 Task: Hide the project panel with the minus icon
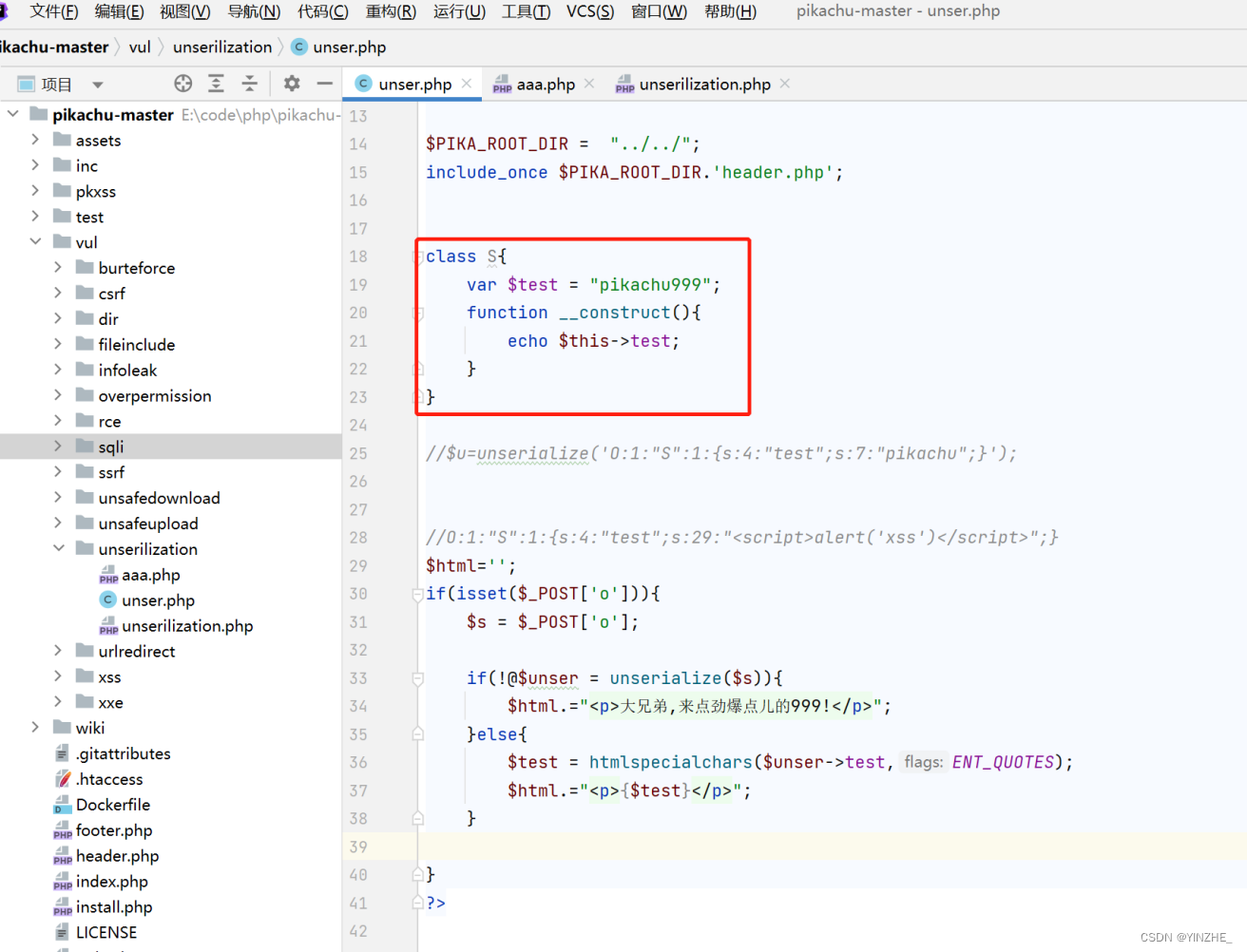(x=325, y=84)
